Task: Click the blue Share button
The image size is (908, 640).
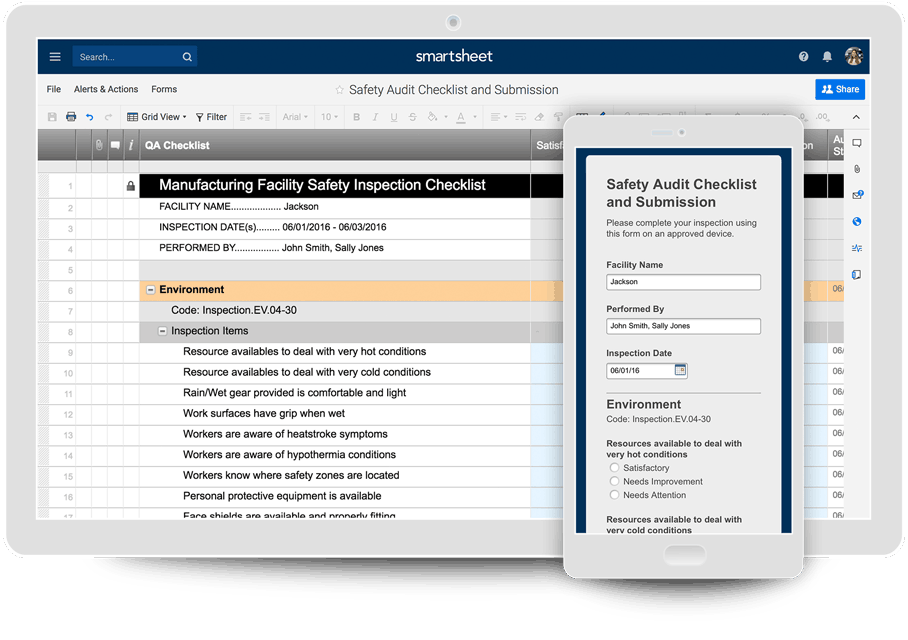Action: [839, 89]
